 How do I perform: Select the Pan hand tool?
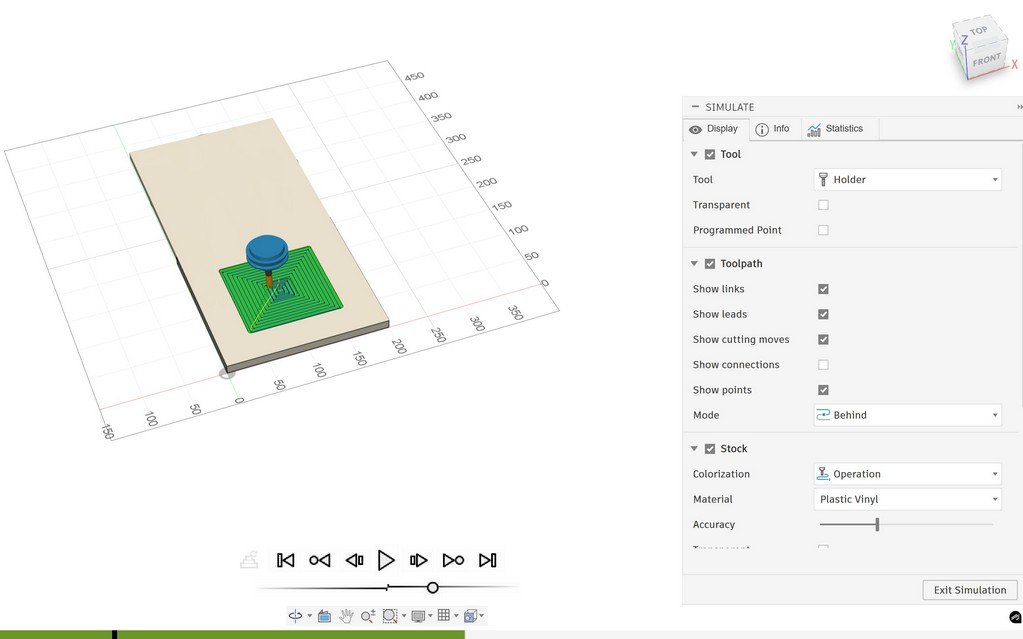[x=346, y=616]
